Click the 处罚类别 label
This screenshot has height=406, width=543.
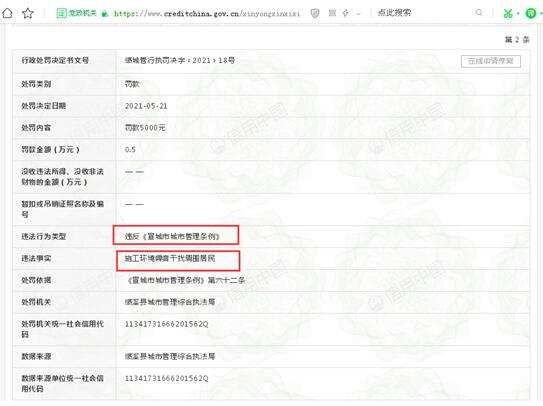(x=36, y=84)
